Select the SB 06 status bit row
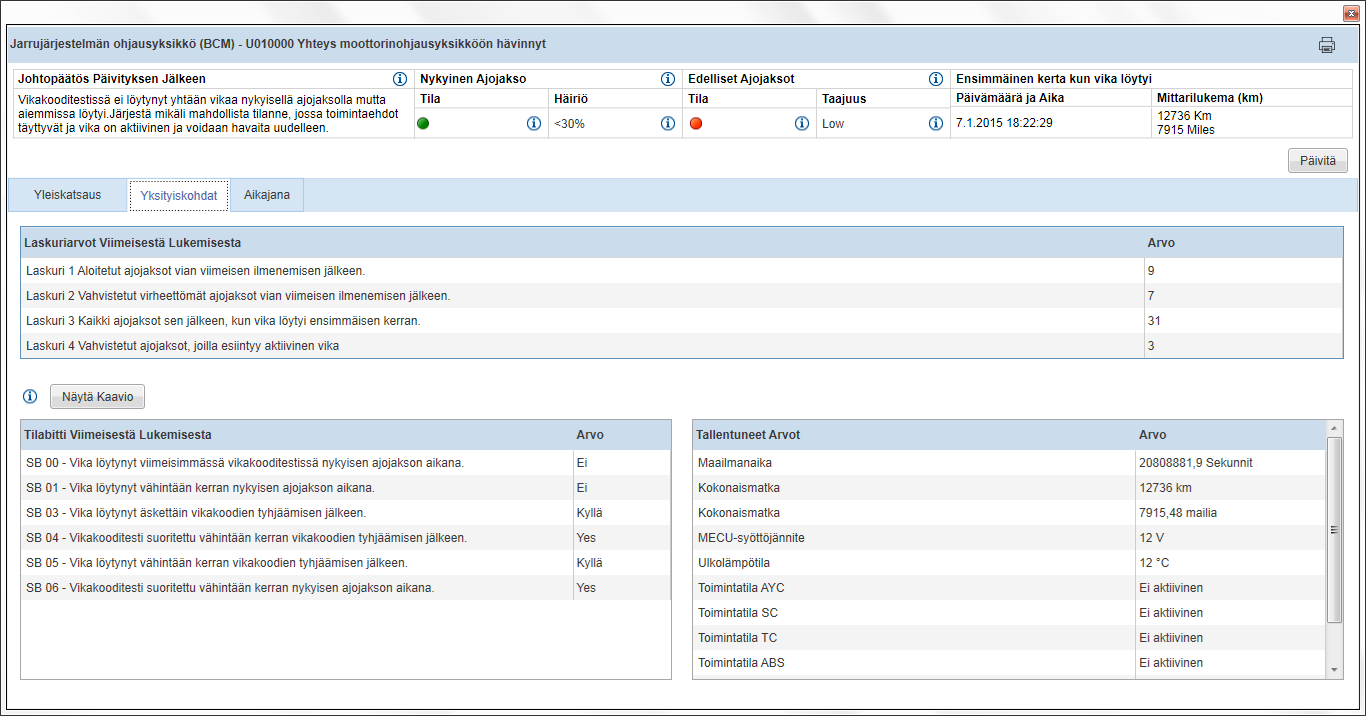Image resolution: width=1366 pixels, height=716 pixels. click(346, 588)
